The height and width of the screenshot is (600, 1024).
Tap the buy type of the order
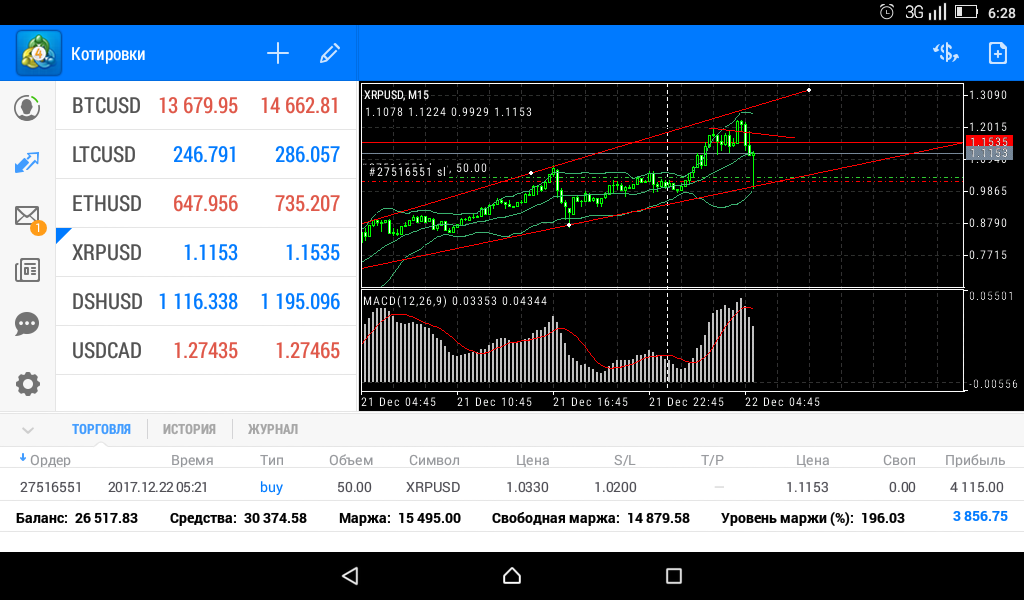click(x=271, y=487)
